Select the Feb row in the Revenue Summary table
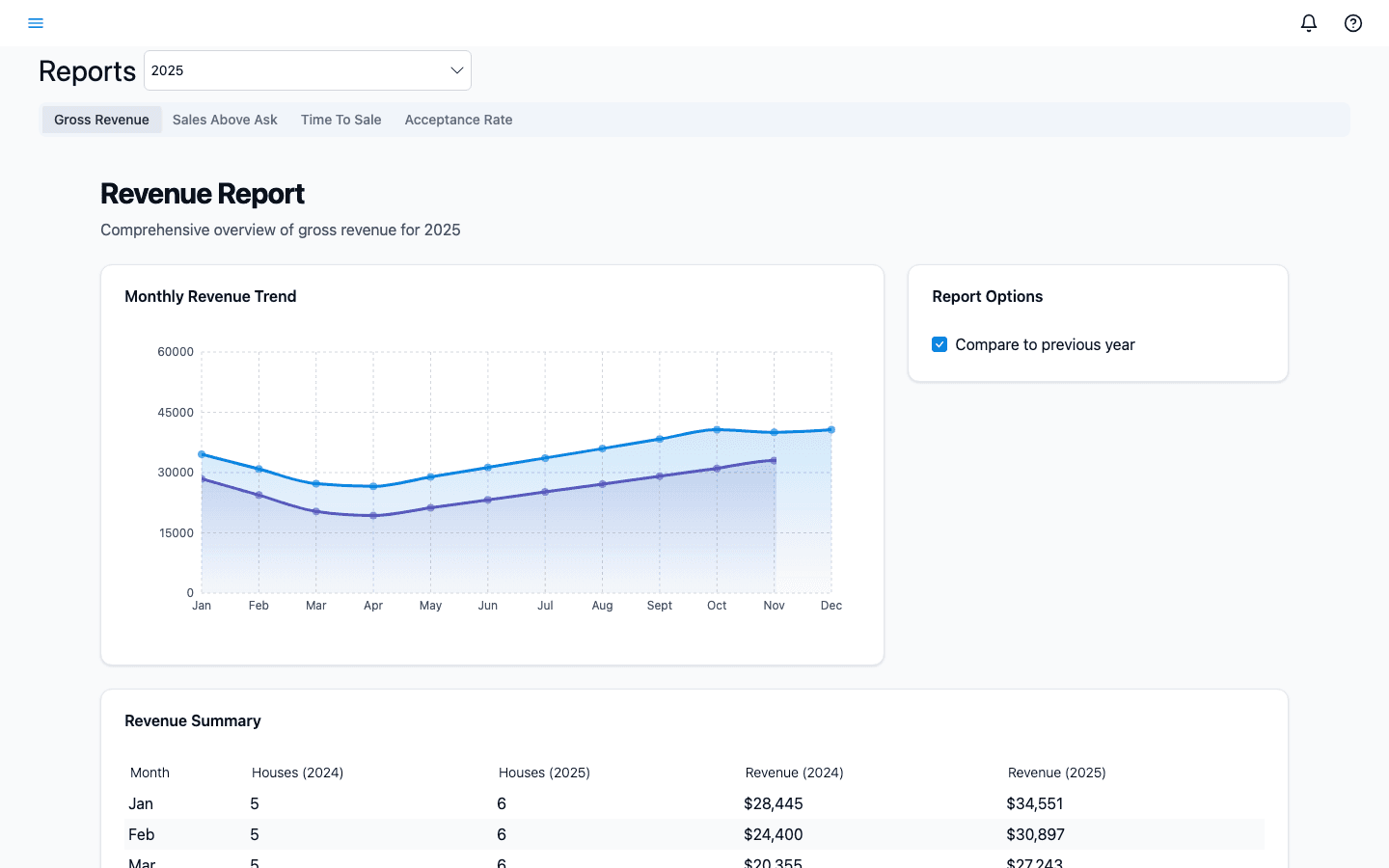 point(386,834)
